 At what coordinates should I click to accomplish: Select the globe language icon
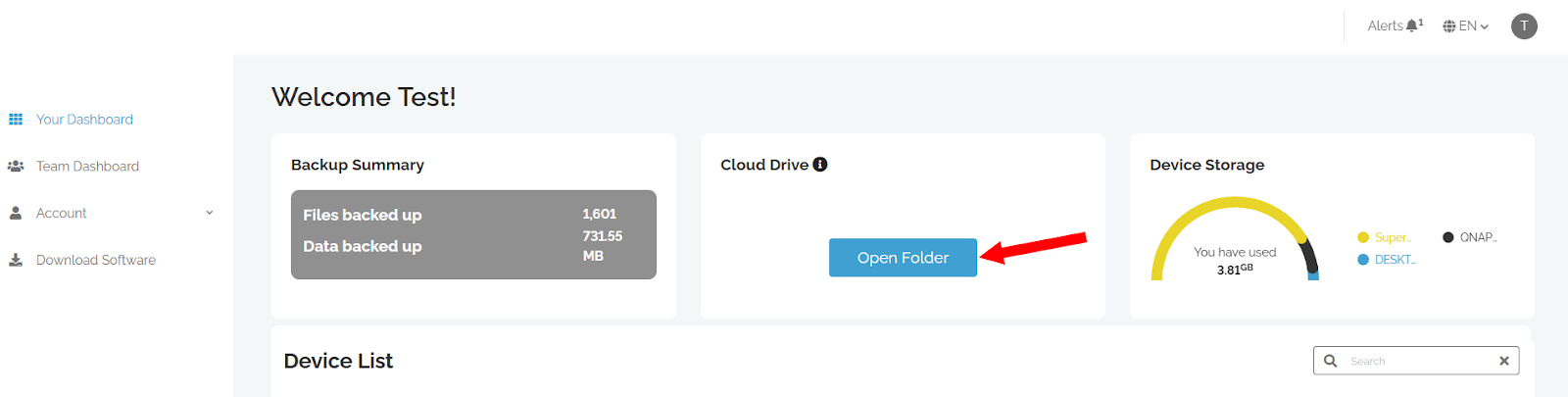1449,26
